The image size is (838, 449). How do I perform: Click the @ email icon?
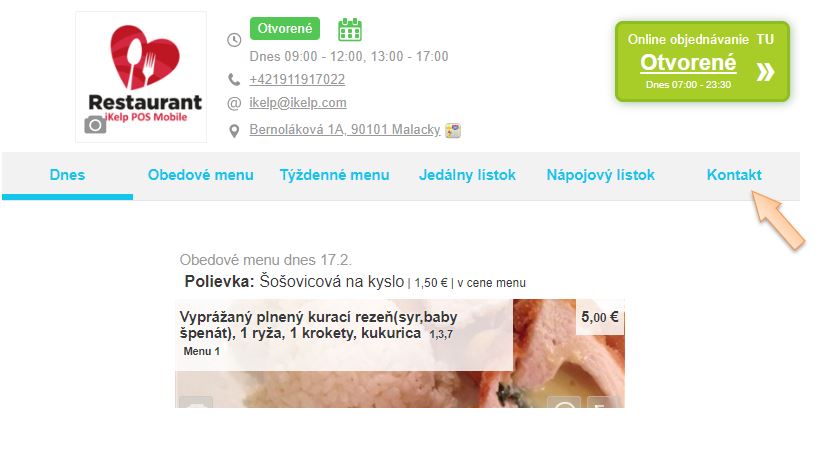click(234, 103)
